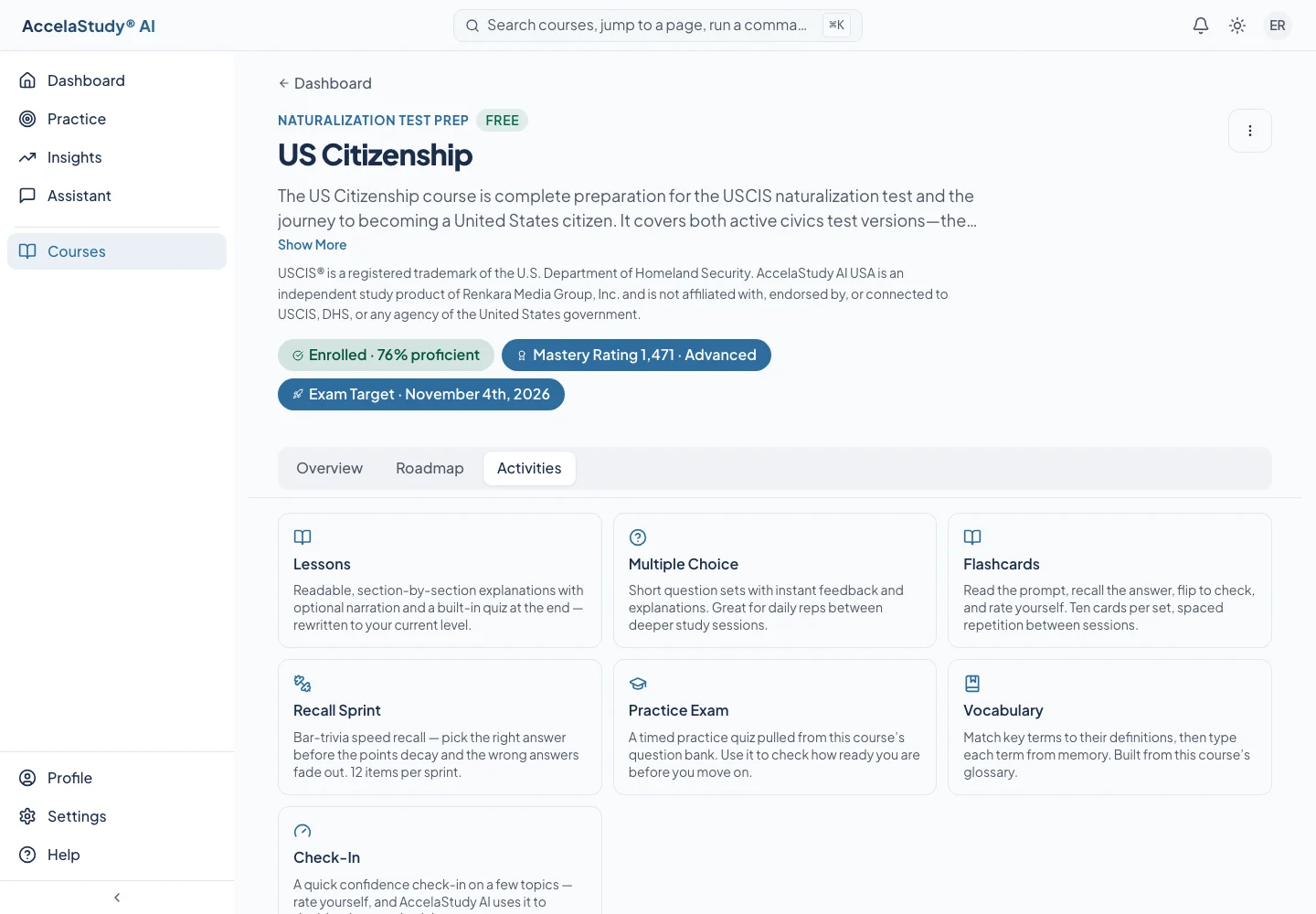This screenshot has width=1316, height=914.
Task: Switch to the Overview tab
Action: (329, 468)
